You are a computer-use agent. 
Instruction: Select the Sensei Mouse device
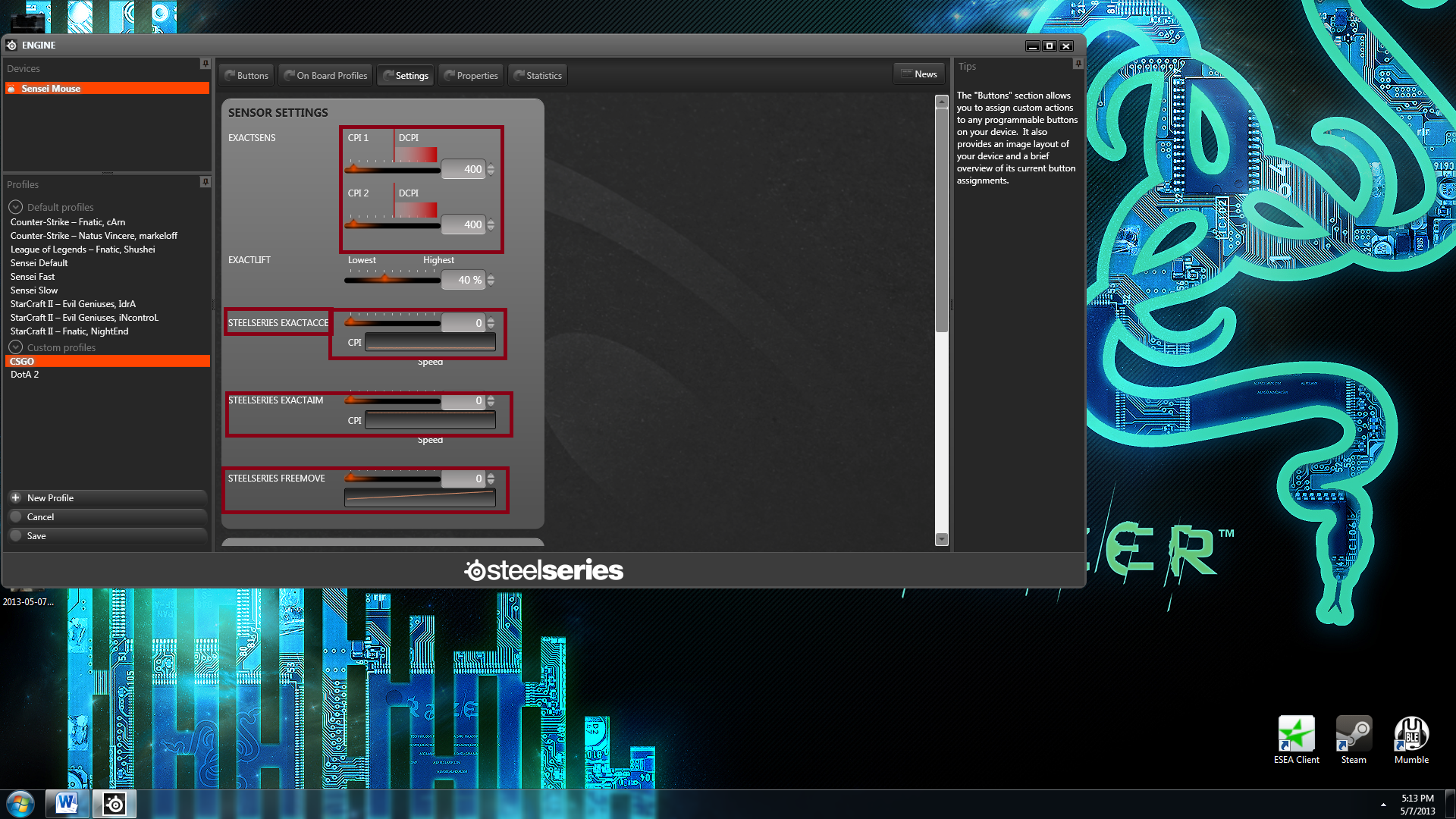coord(107,89)
